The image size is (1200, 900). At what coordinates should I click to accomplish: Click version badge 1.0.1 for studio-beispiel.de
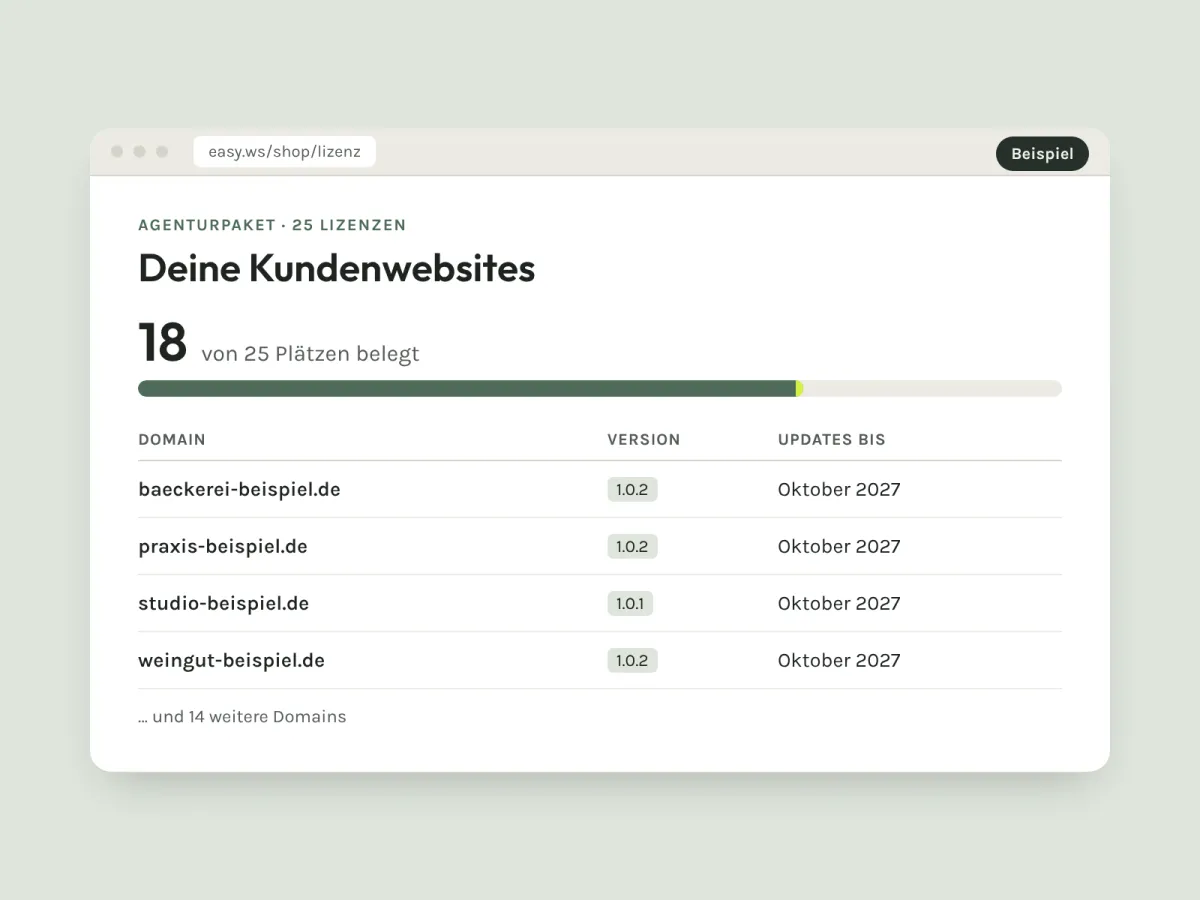(x=630, y=603)
